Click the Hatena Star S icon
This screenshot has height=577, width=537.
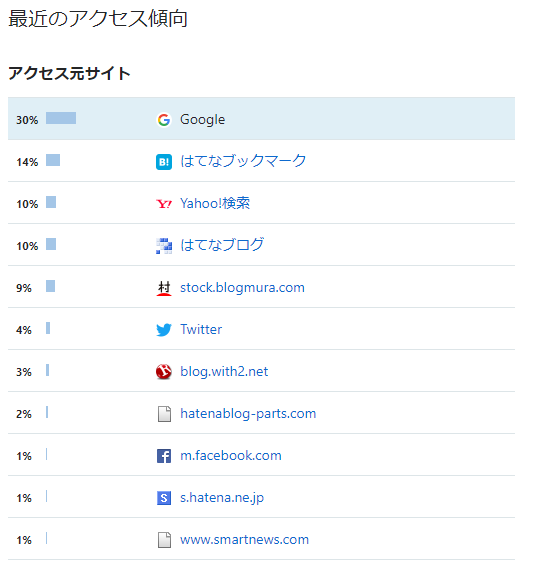coord(164,498)
